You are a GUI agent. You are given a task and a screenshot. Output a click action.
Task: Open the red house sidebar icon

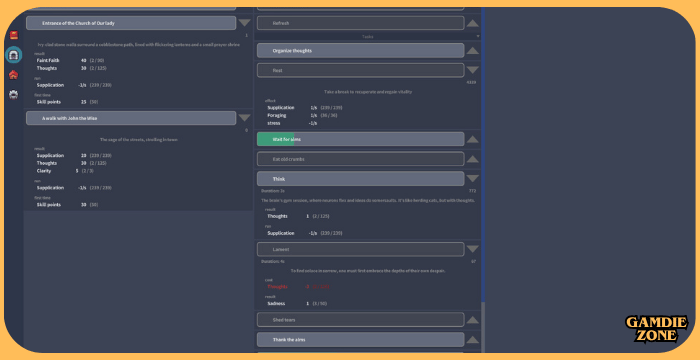coord(13,75)
